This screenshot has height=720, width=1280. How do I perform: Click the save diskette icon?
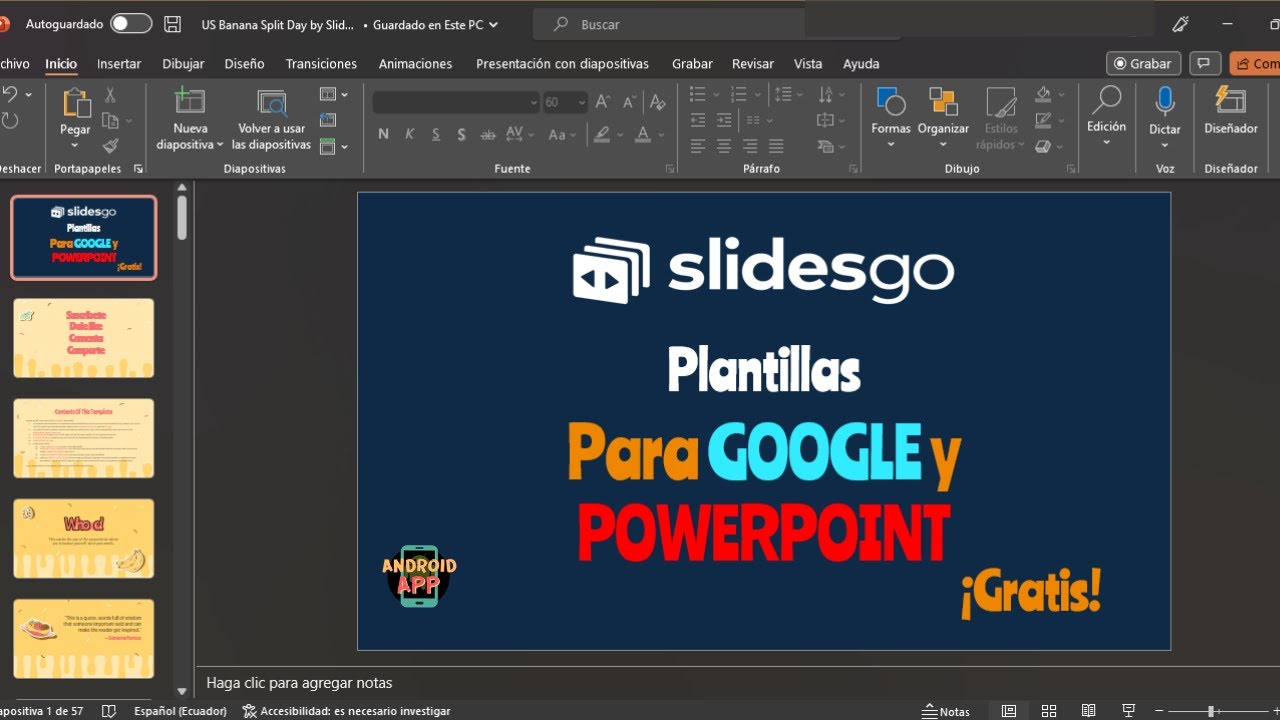tap(172, 24)
